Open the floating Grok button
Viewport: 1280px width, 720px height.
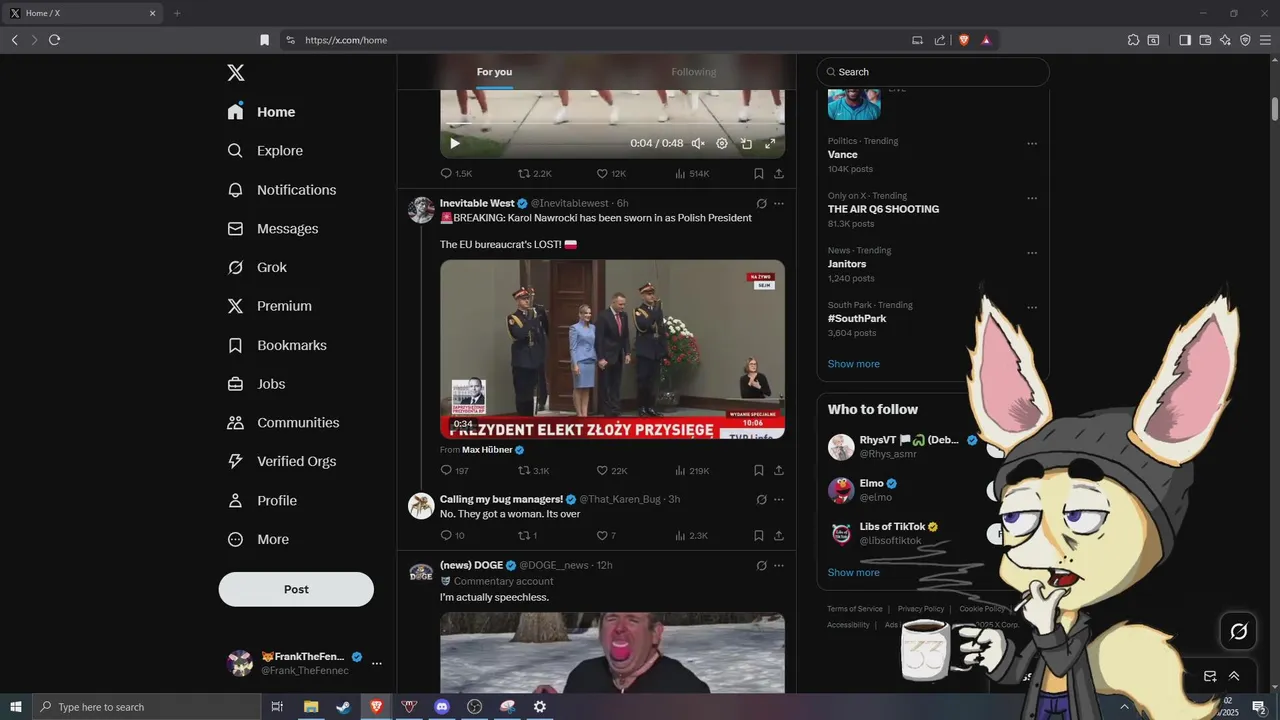1238,631
